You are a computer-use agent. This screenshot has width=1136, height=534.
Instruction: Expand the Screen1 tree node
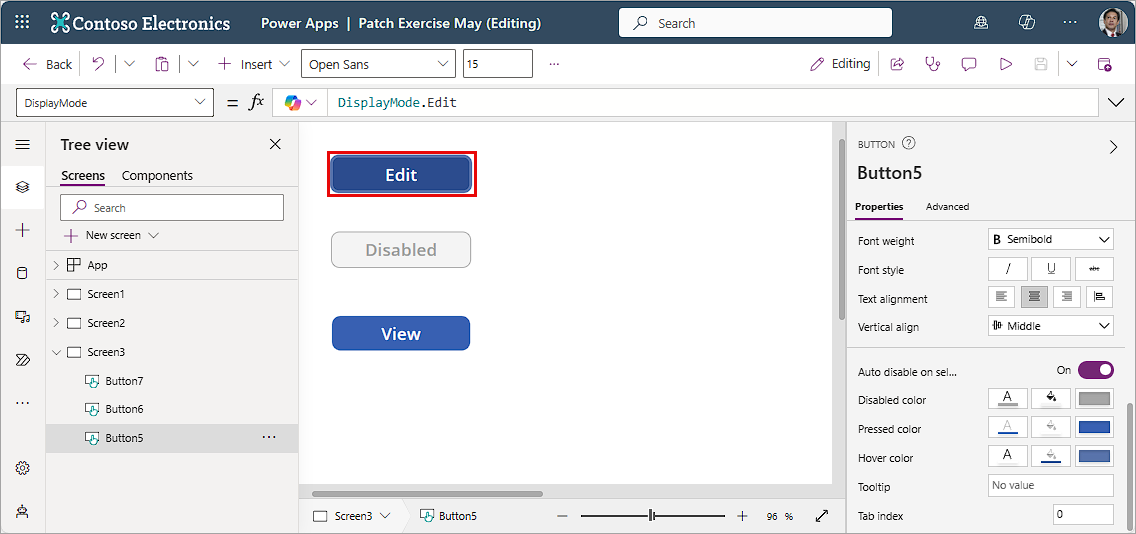point(56,294)
